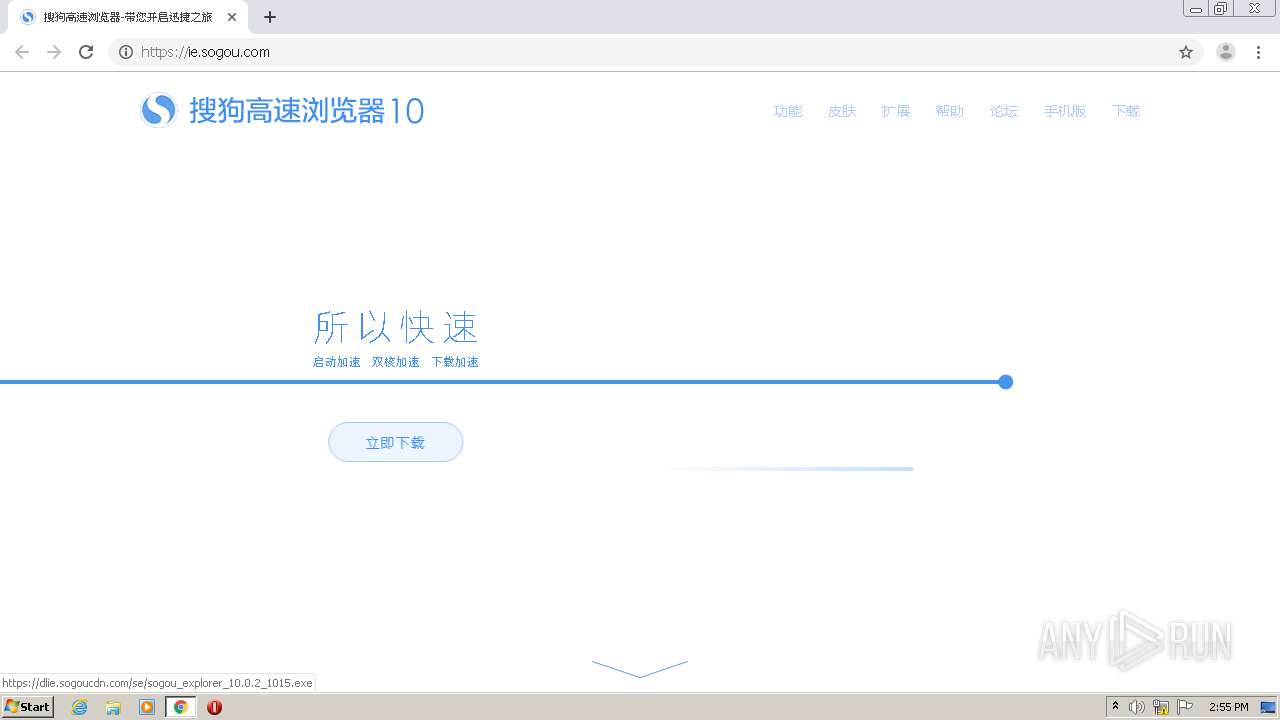Click the address bar URL ie.sogou.com
The width and height of the screenshot is (1280, 720).
click(x=206, y=52)
